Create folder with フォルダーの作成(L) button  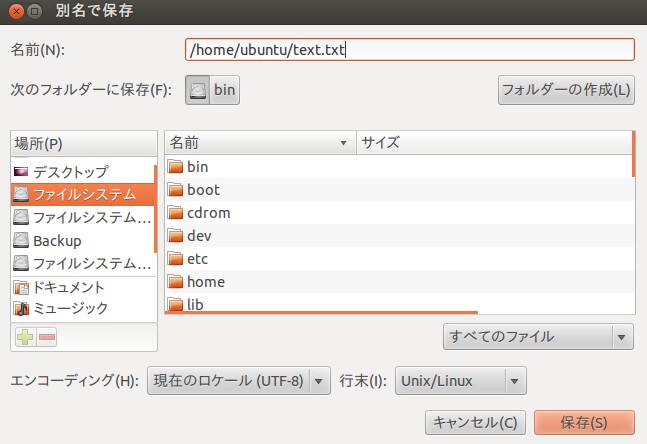click(x=566, y=90)
